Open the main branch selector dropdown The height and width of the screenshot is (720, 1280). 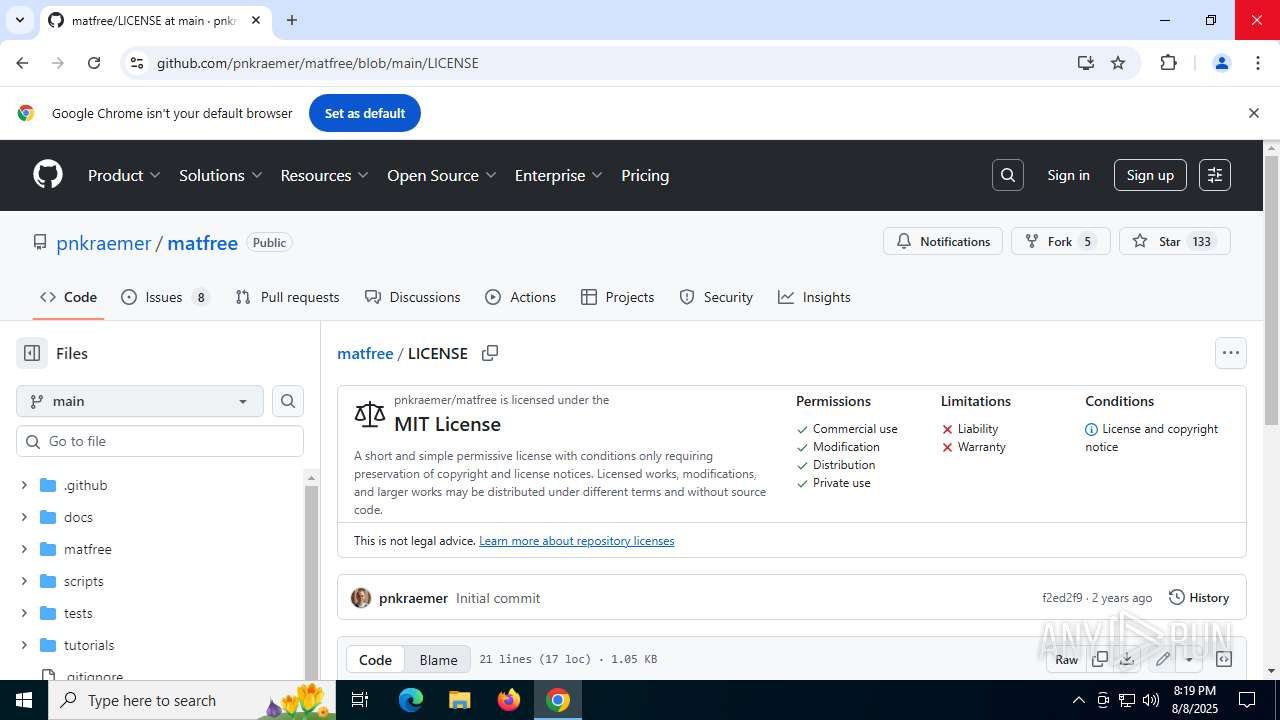point(140,401)
